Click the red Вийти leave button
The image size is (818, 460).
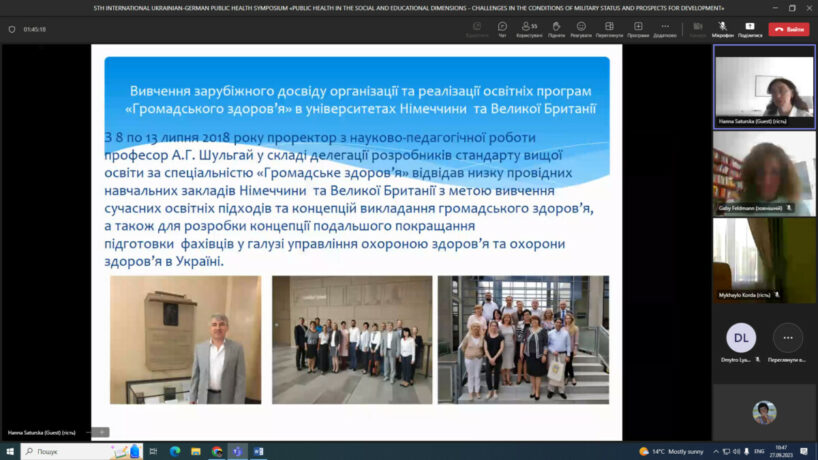tap(789, 29)
